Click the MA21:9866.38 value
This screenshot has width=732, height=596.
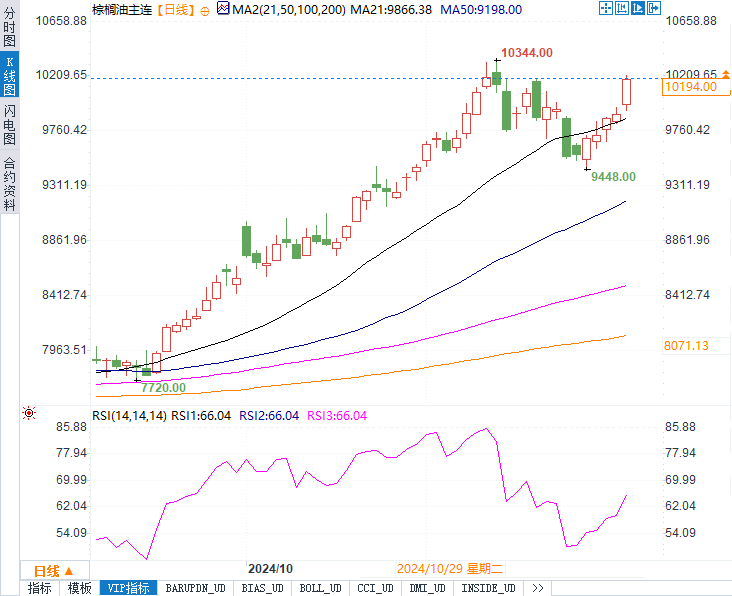click(x=391, y=9)
